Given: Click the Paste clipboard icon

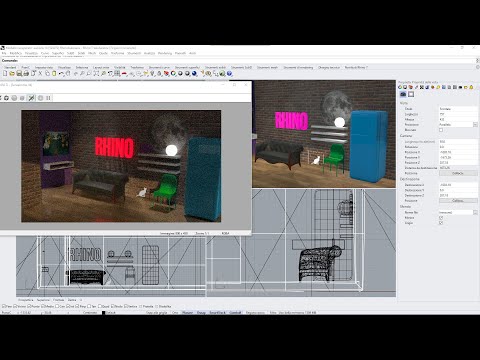Looking at the screenshot, I should tap(54, 73).
